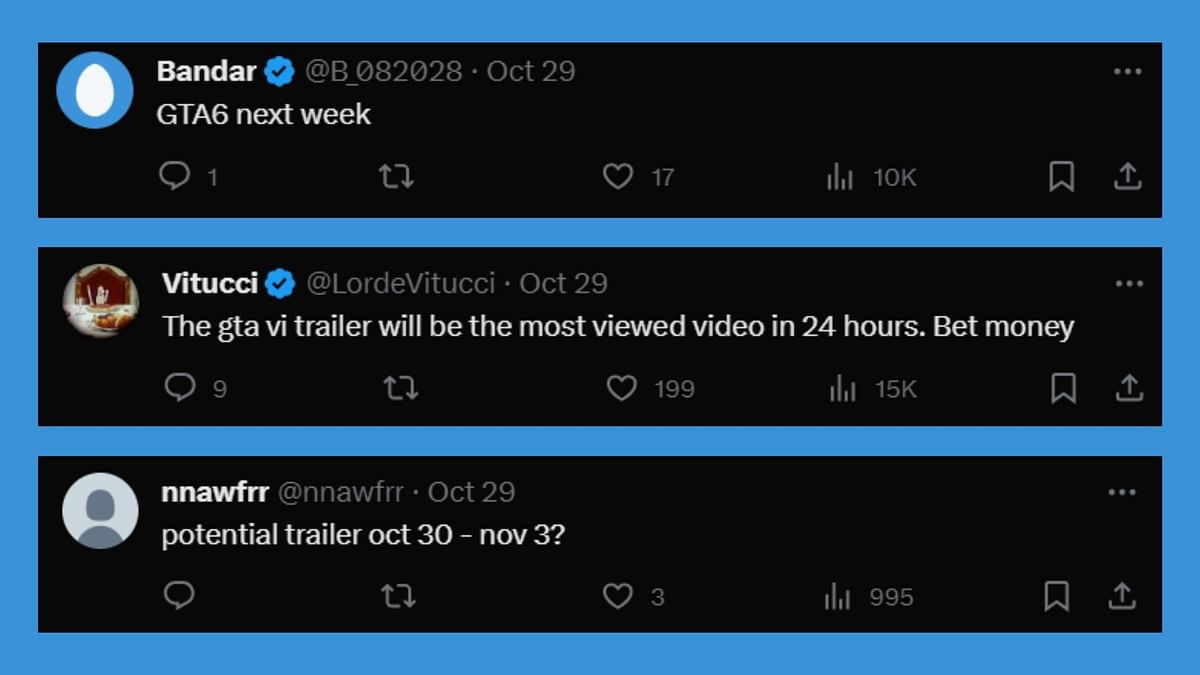Screen dimensions: 1200x675
Task: Like Vitucci's tweet with 199 likes
Action: coord(622,388)
